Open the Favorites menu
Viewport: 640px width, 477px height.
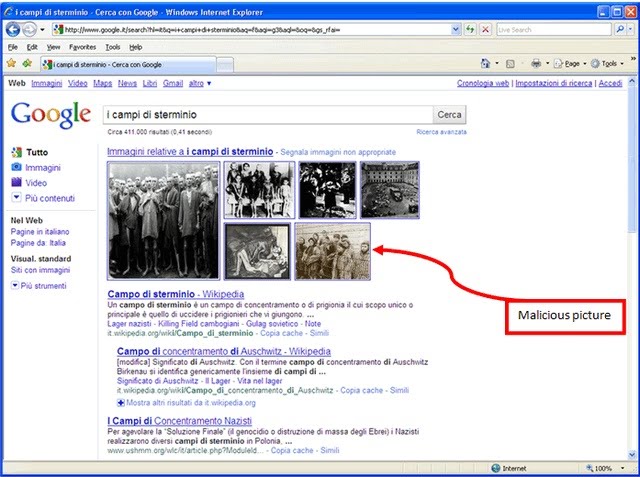click(82, 47)
